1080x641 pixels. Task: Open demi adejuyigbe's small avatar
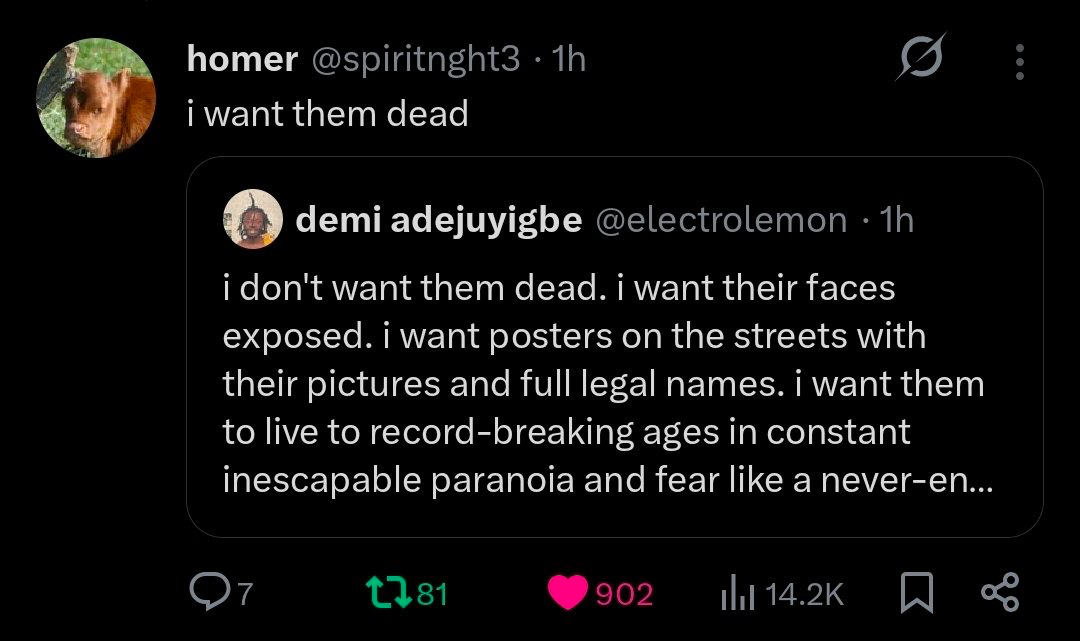pyautogui.click(x=251, y=218)
